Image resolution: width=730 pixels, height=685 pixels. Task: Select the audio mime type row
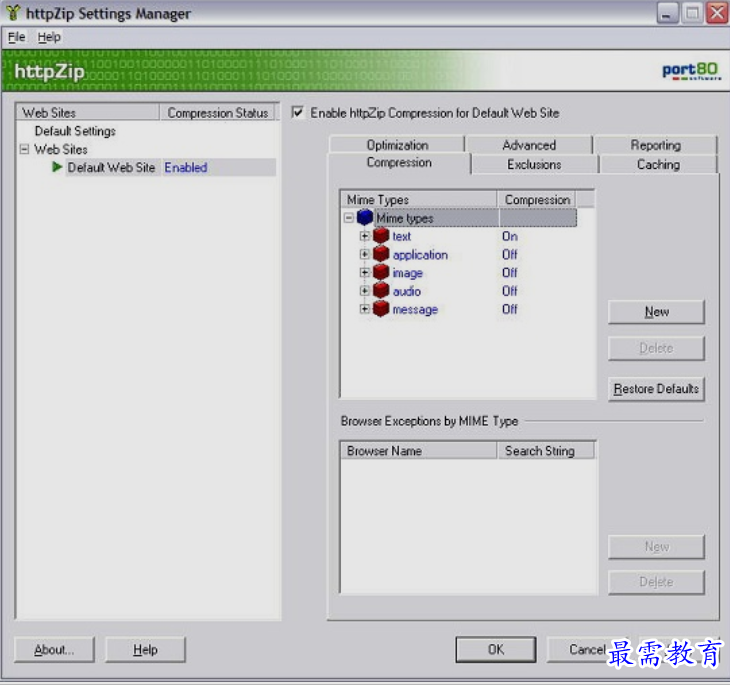(406, 291)
